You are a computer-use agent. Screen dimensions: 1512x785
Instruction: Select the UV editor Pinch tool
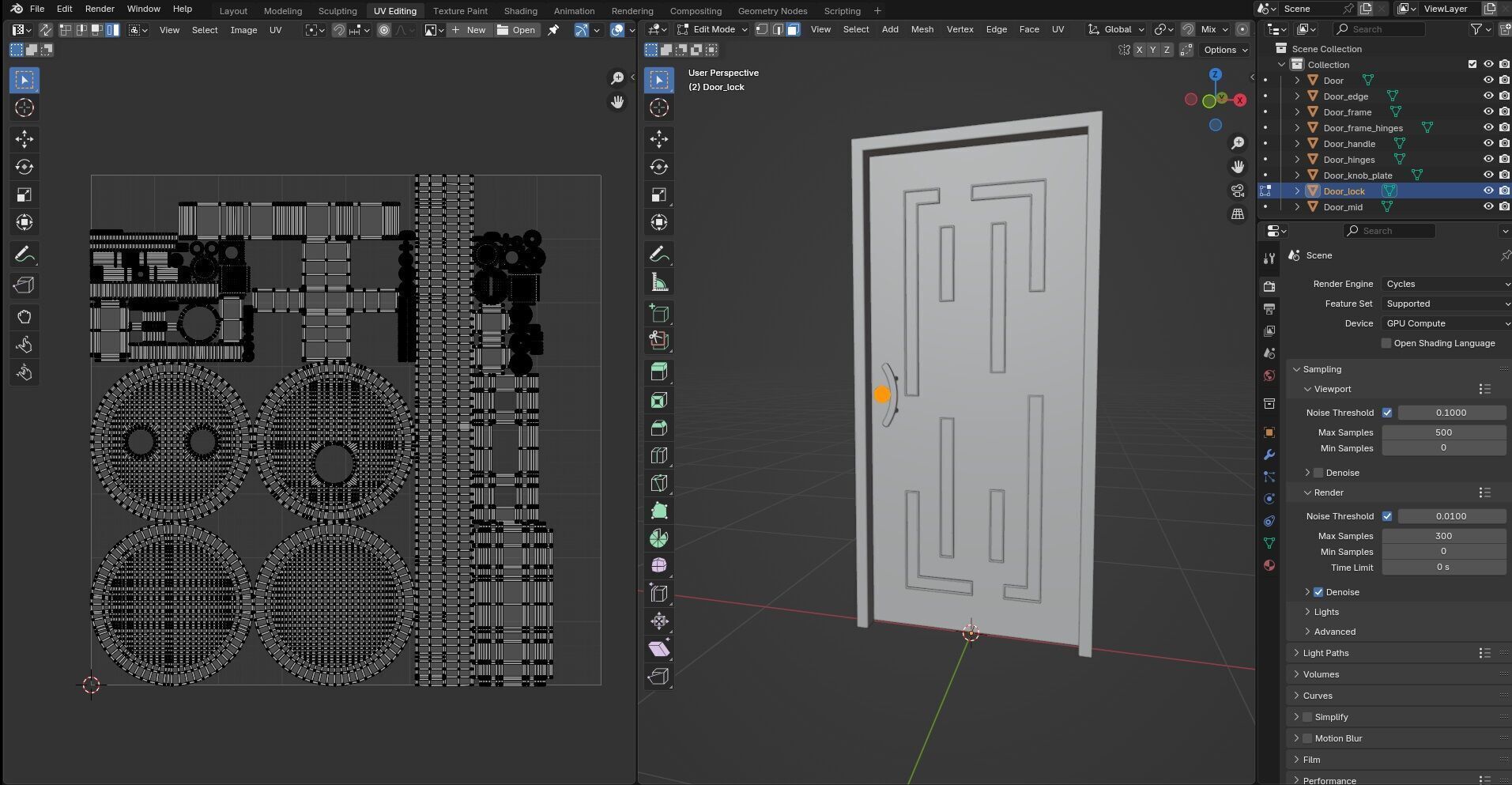(x=25, y=372)
